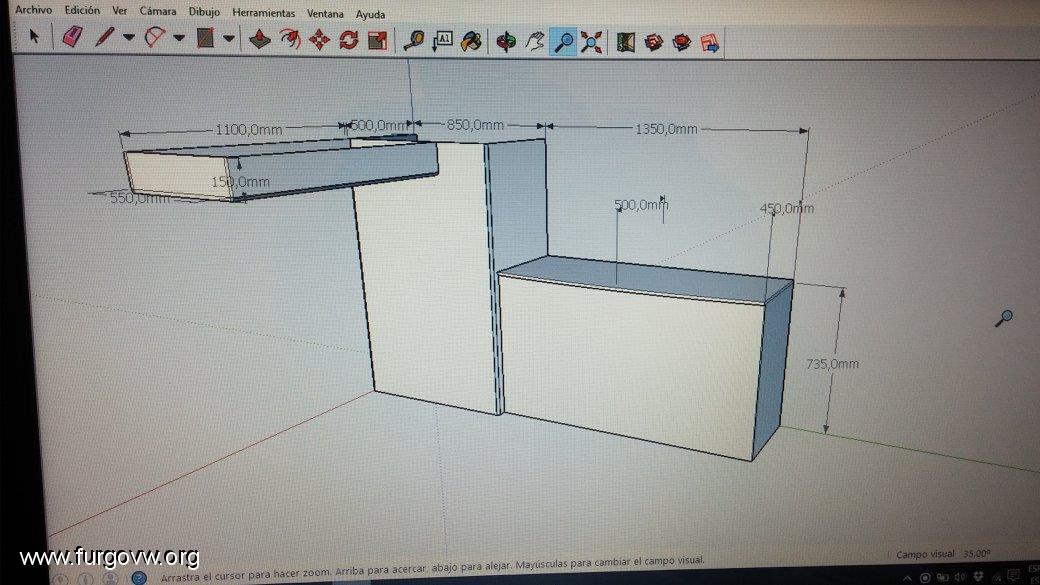
Task: Click the 1350,0mm dimension label
Action: click(667, 129)
